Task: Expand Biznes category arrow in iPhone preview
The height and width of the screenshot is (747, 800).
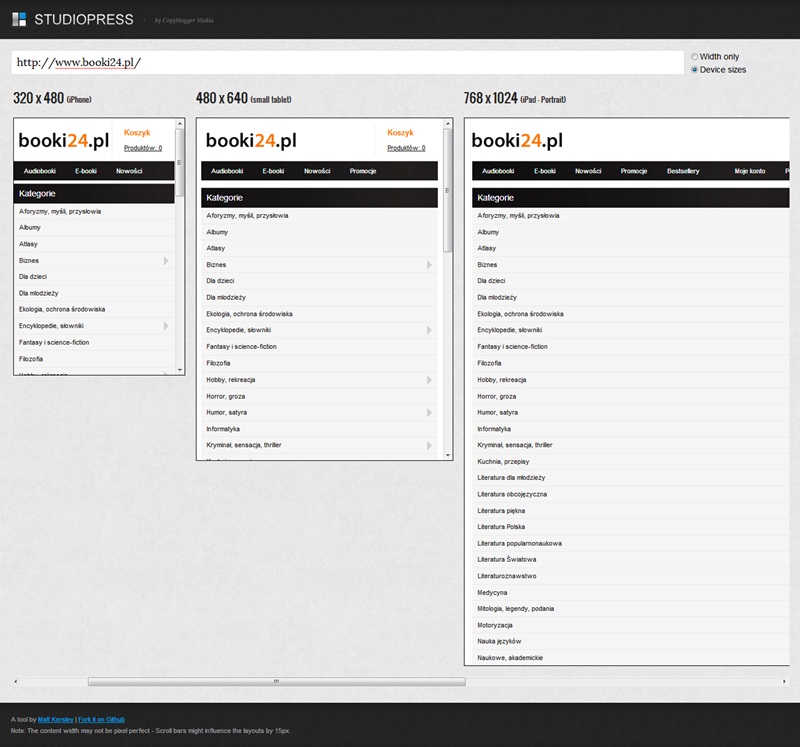Action: (x=166, y=260)
